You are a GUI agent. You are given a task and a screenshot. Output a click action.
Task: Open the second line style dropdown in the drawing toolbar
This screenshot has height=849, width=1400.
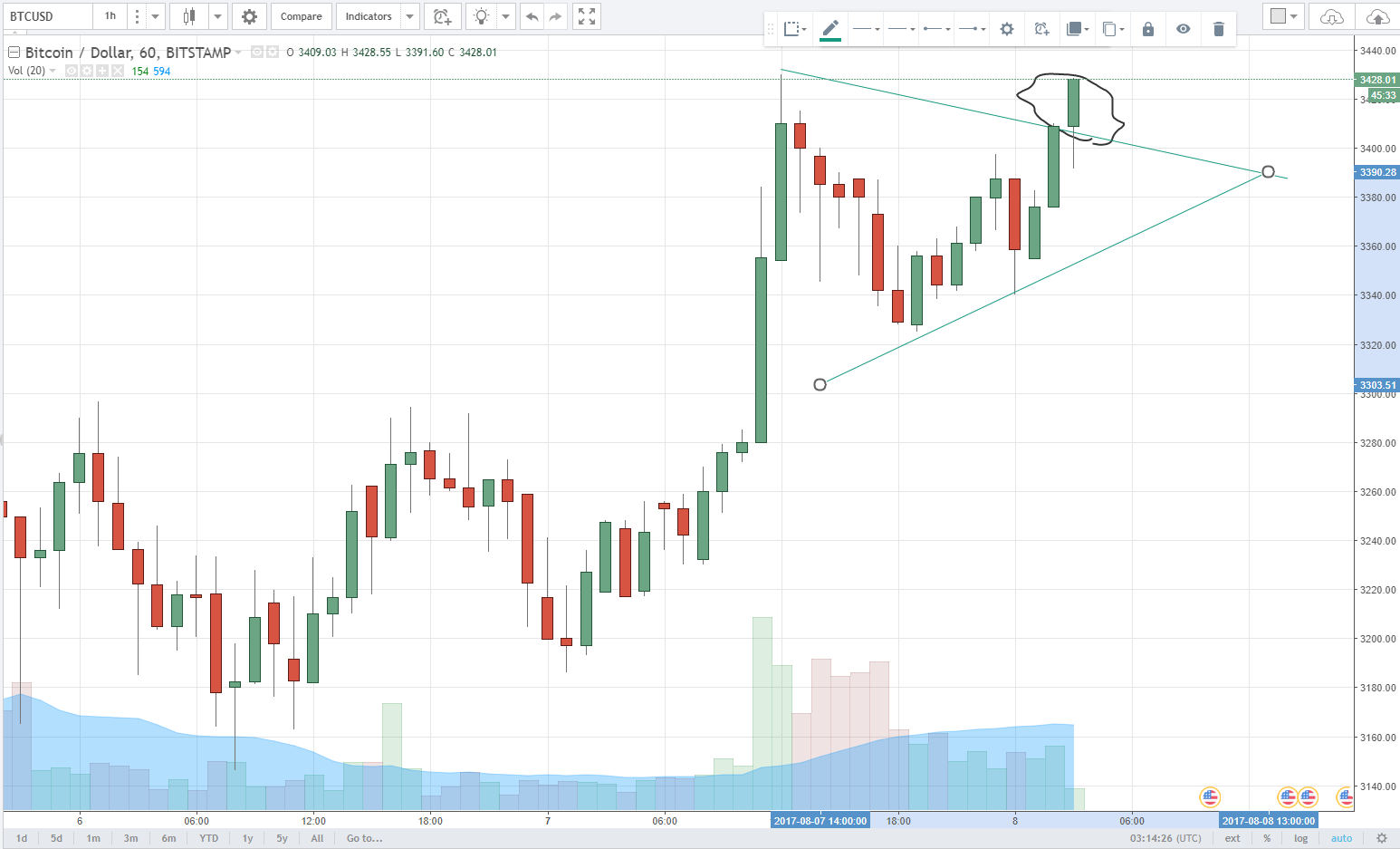[x=901, y=29]
